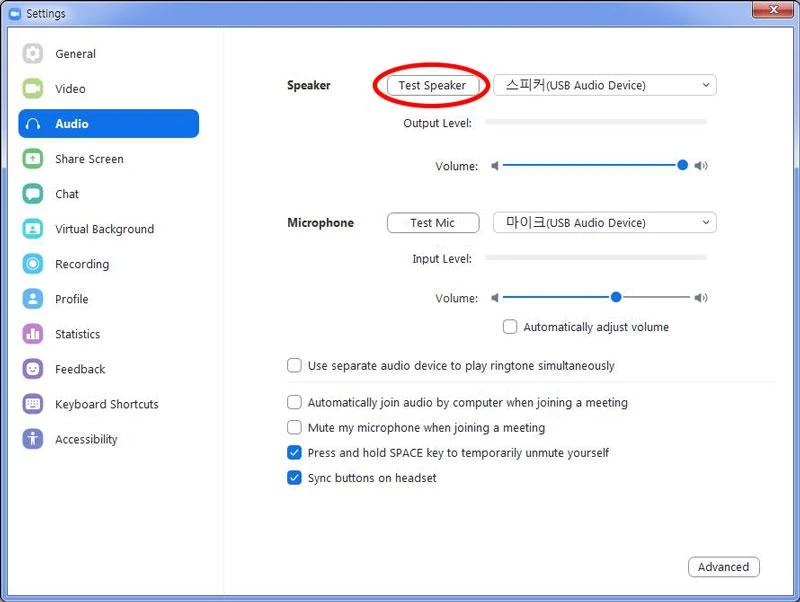Open the Virtual Background icon
This screenshot has height=602, width=800.
(x=33, y=229)
